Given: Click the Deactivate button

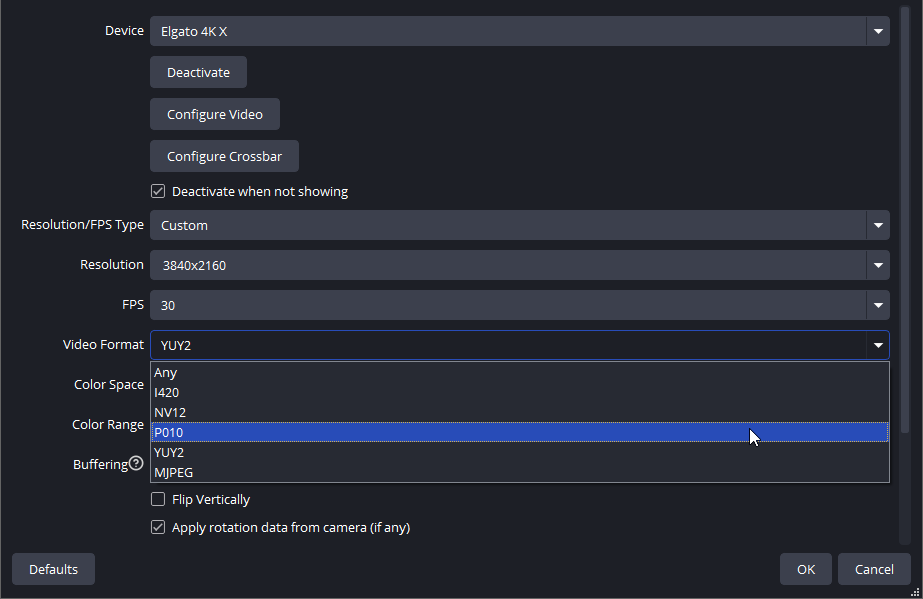Looking at the screenshot, I should point(198,72).
